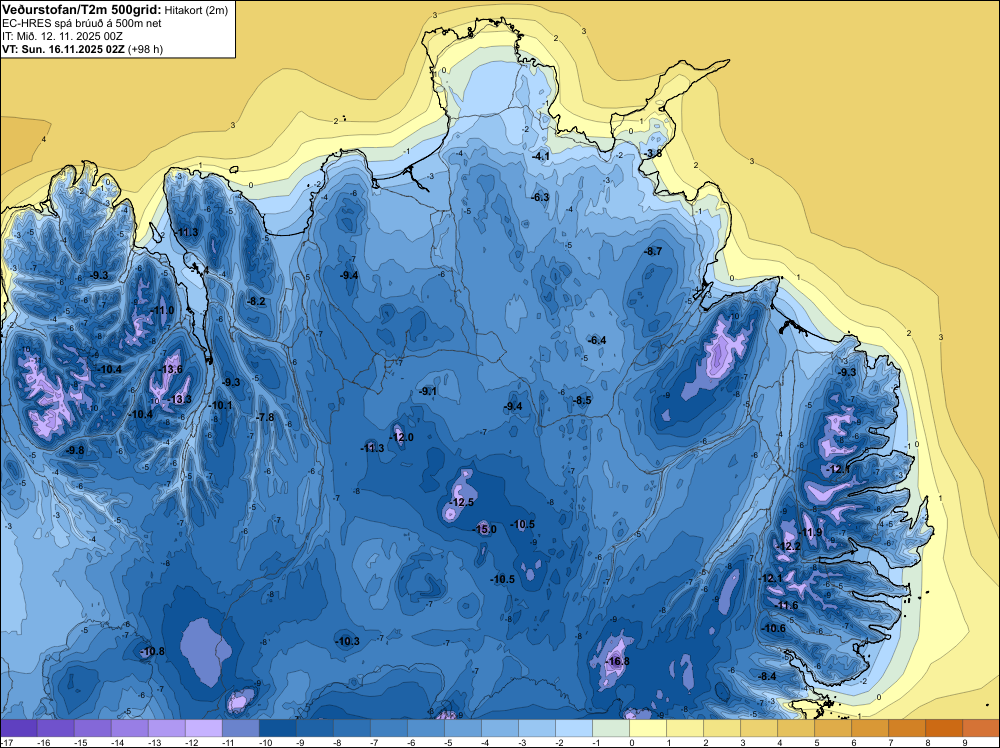Click the -10.1 temperature label
Screen dimensions: 1000x748
coord(221,406)
